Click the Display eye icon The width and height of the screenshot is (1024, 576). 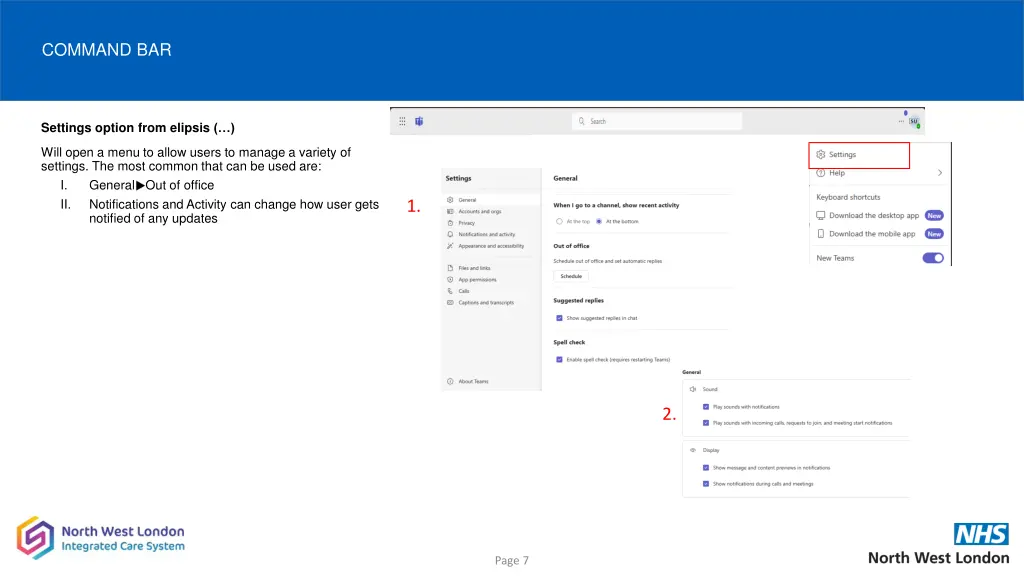[x=693, y=450]
